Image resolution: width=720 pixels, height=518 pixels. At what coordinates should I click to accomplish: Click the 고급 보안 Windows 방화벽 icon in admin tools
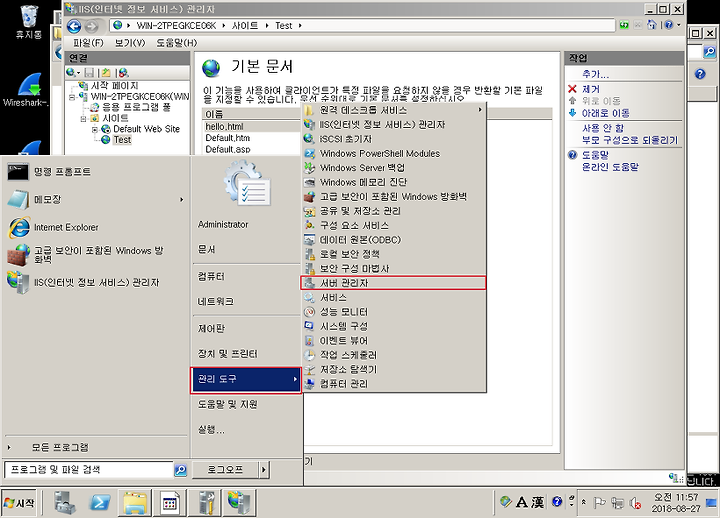(x=309, y=197)
